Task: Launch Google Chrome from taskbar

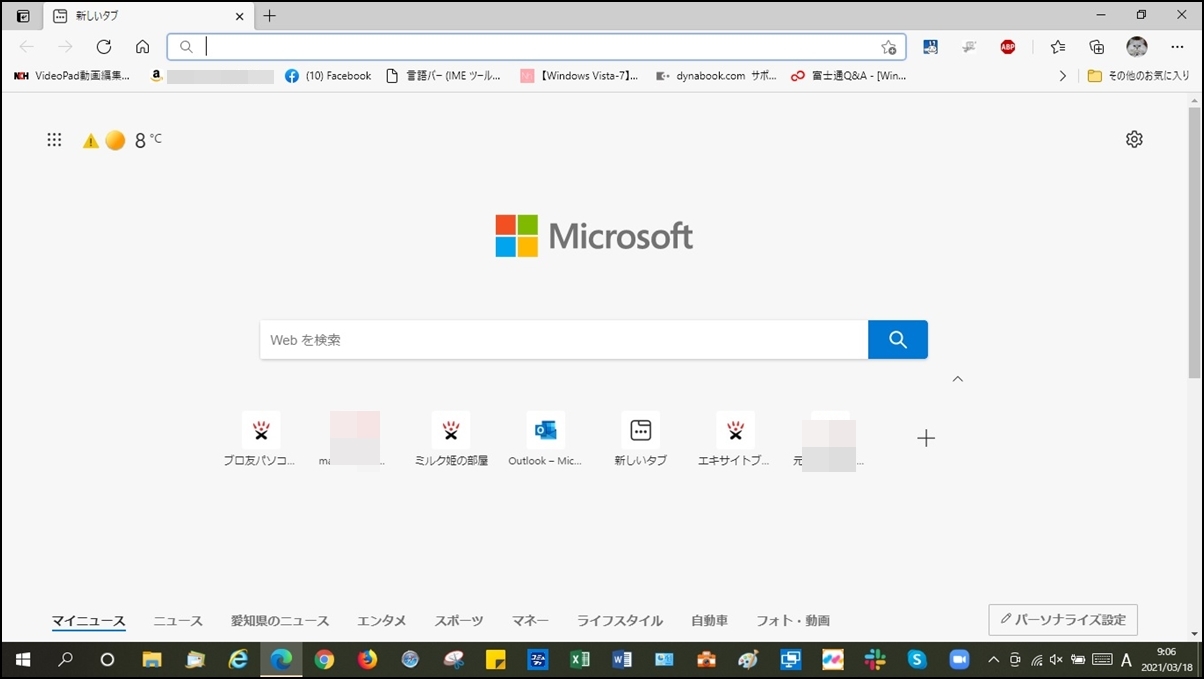Action: click(x=324, y=660)
